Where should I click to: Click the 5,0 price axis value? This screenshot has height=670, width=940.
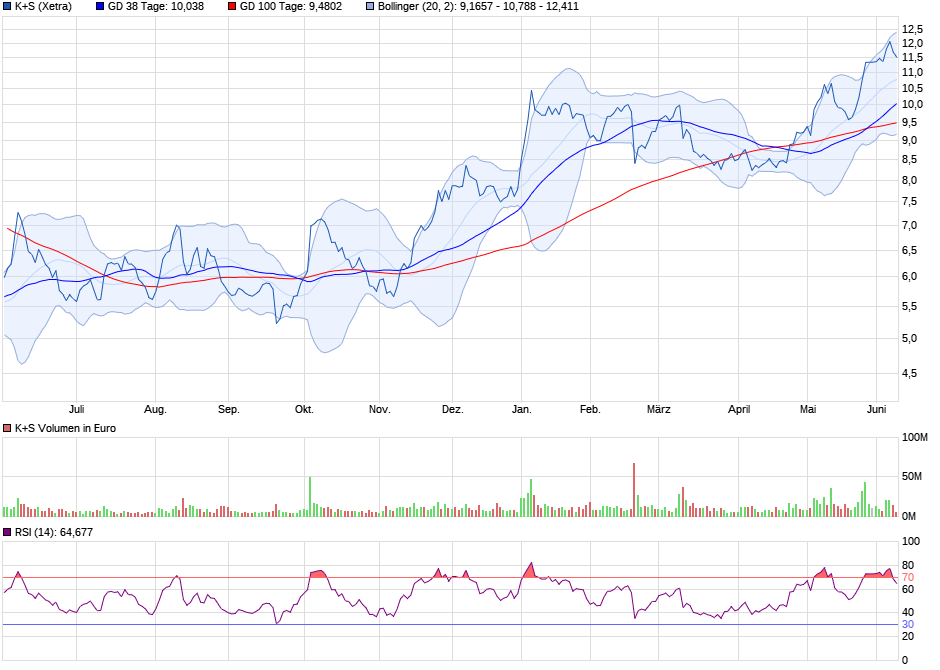[909, 338]
